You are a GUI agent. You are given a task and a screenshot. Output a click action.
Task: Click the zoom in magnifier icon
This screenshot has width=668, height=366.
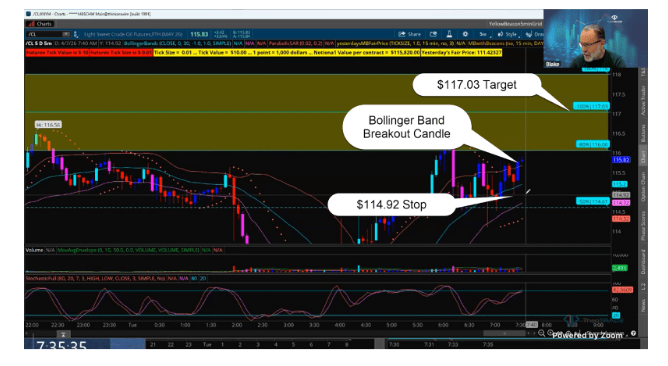click(551, 333)
